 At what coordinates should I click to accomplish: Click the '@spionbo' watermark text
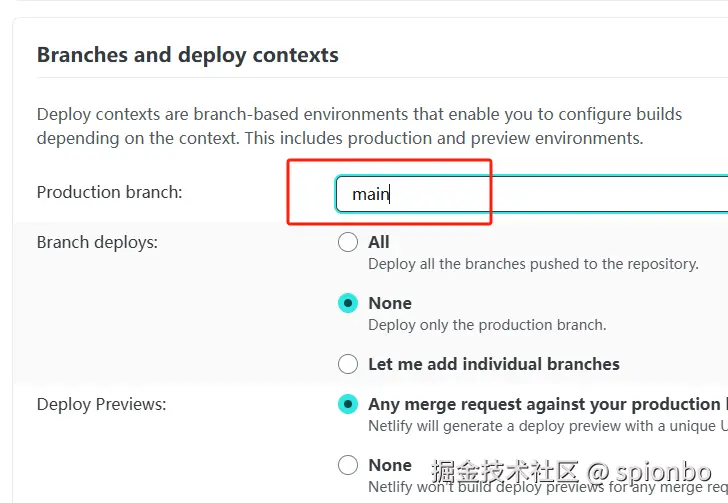coord(649,472)
